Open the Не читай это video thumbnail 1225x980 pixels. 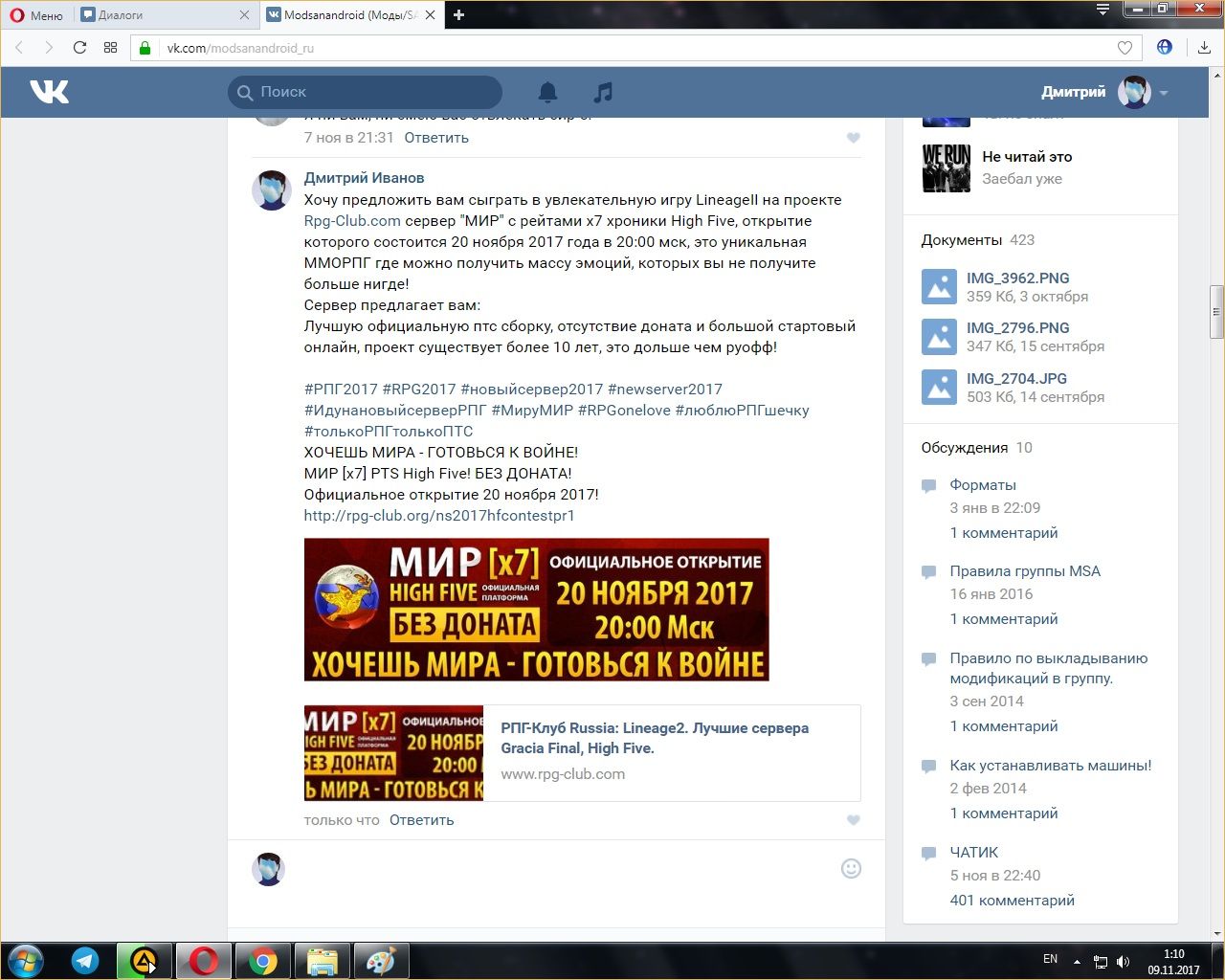(947, 167)
